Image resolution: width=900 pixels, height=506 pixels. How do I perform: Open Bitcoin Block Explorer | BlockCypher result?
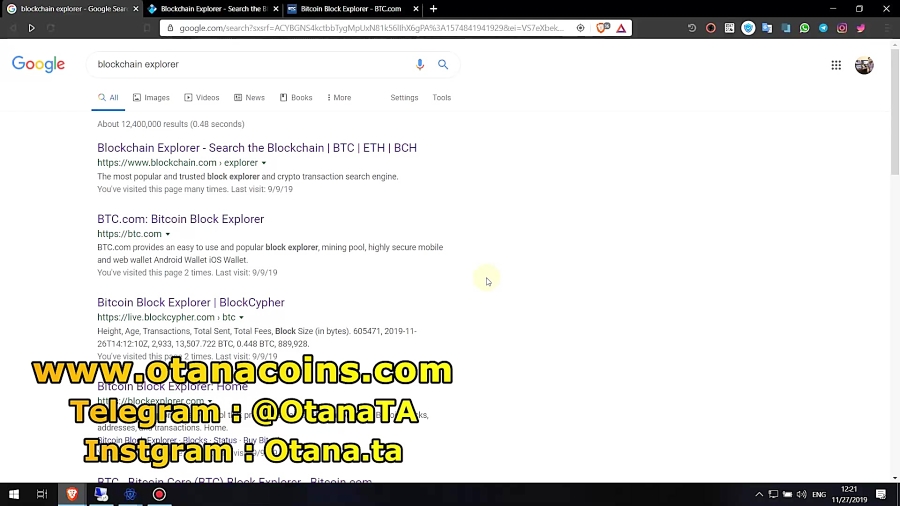(191, 302)
